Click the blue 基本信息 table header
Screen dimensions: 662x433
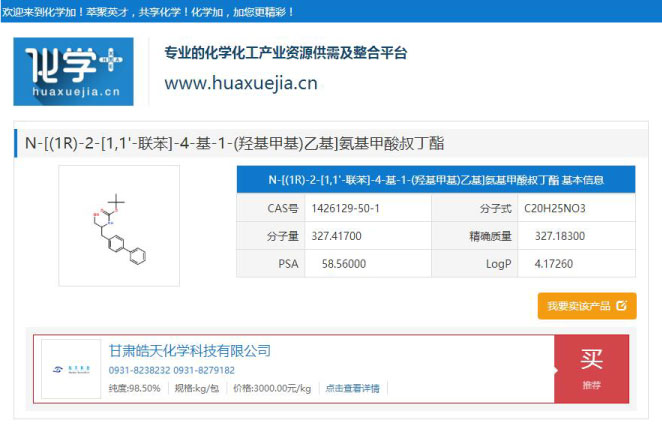(435, 180)
